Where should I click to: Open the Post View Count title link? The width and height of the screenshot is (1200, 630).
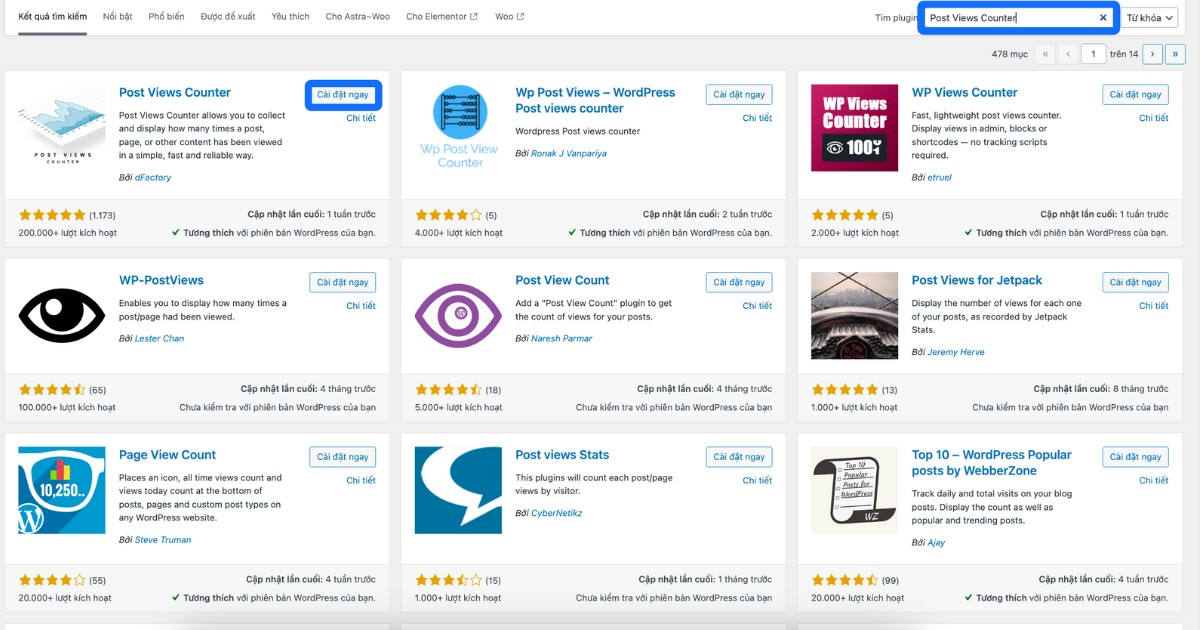tap(562, 281)
